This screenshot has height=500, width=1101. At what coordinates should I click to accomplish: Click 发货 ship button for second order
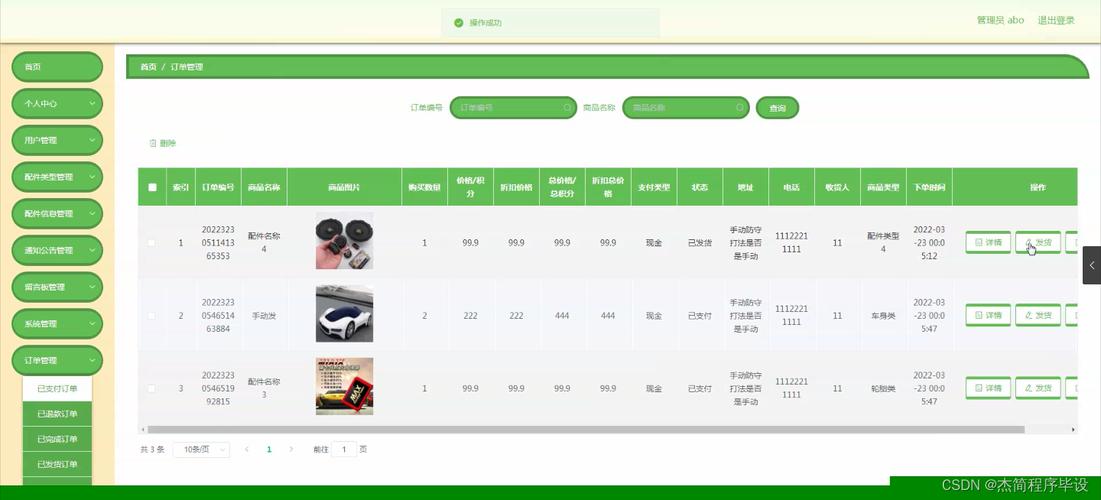1038,315
